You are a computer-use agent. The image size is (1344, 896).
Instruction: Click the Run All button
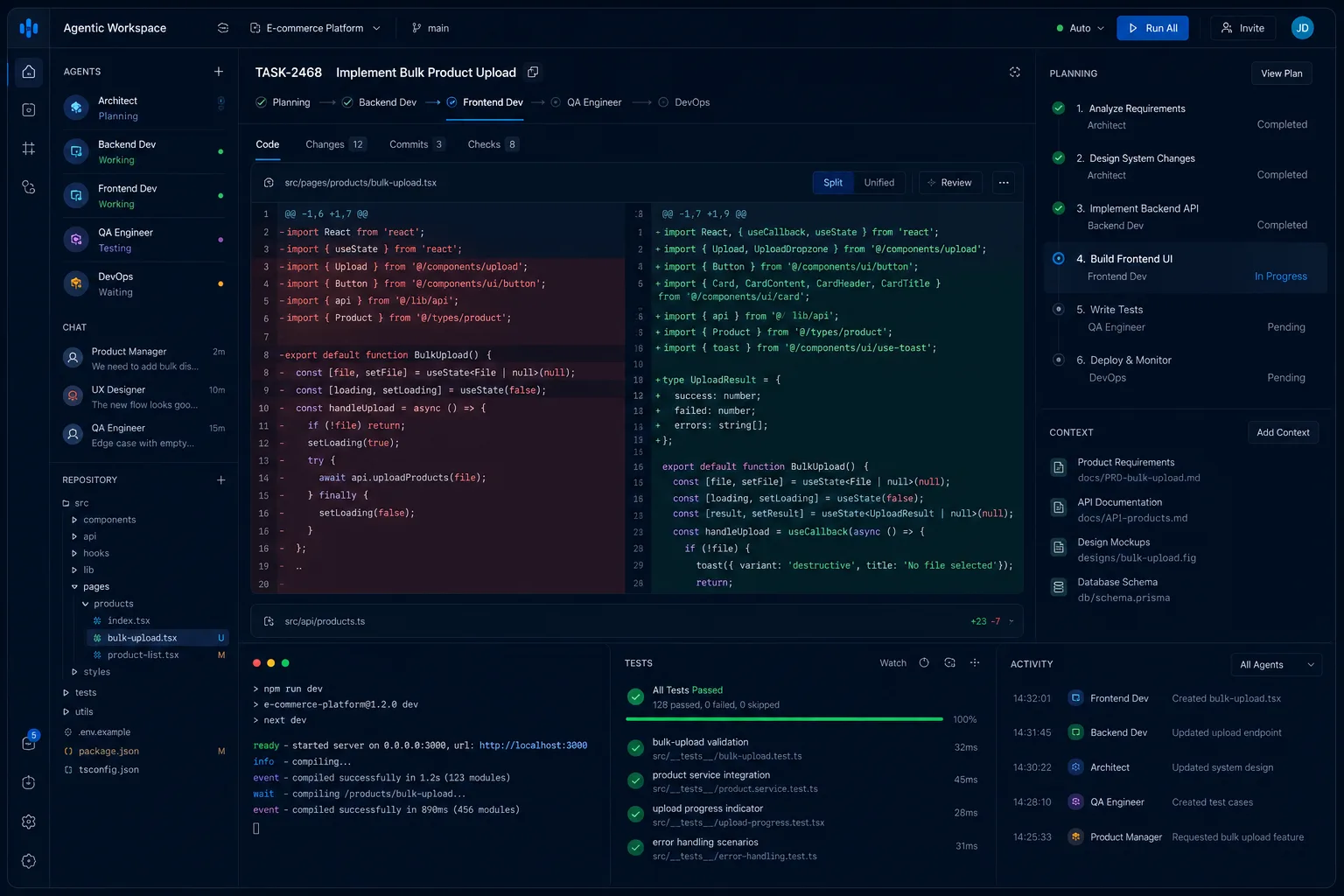click(1153, 28)
